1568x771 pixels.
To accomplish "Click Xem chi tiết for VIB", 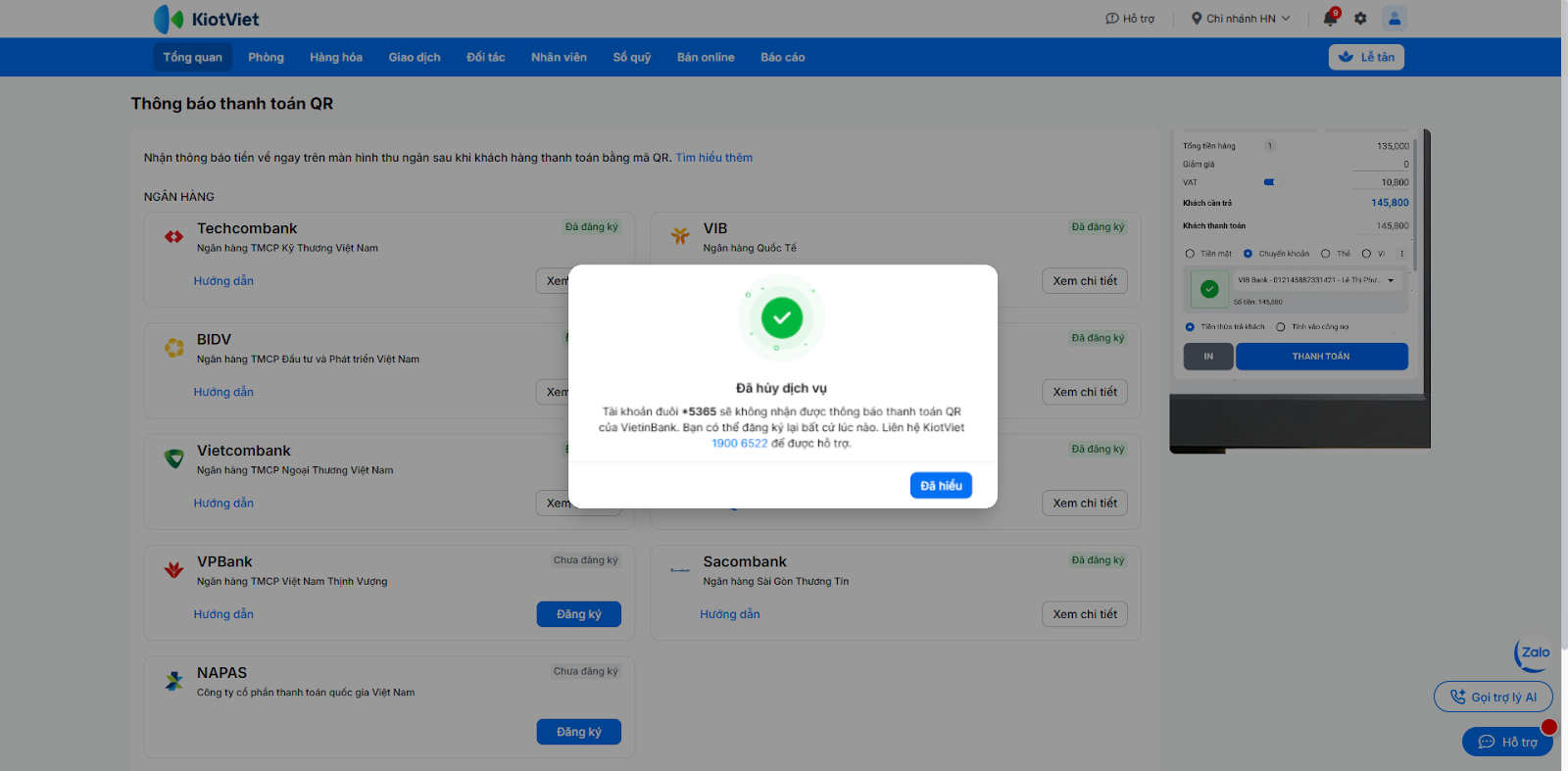I will click(1085, 281).
